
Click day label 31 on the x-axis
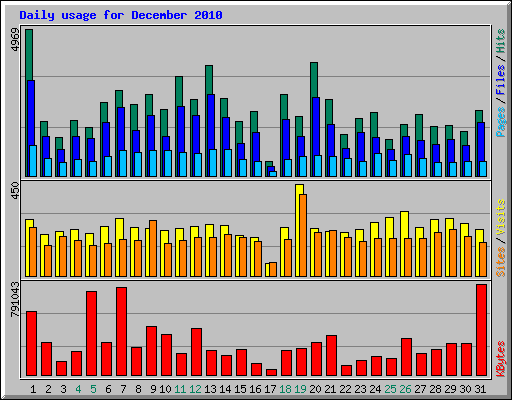(x=480, y=389)
